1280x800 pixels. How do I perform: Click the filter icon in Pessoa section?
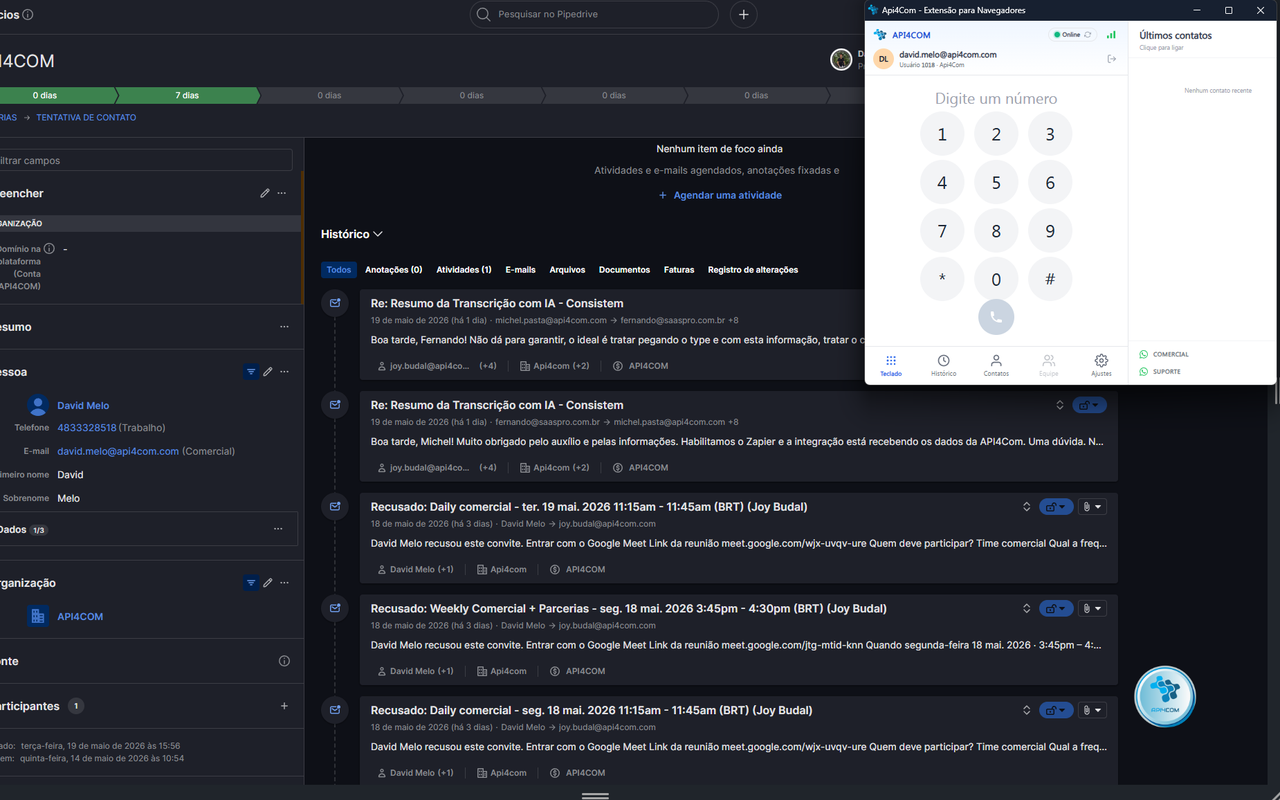[251, 372]
